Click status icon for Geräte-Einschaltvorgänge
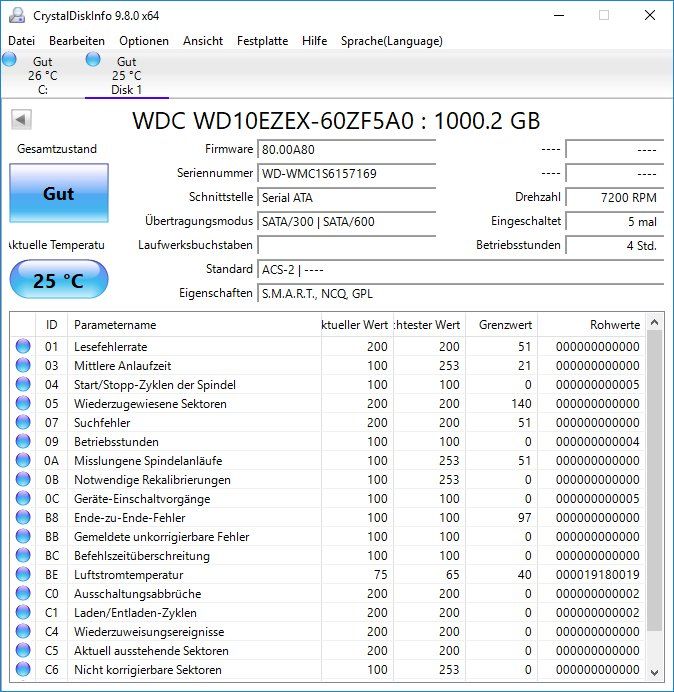 coord(23,498)
